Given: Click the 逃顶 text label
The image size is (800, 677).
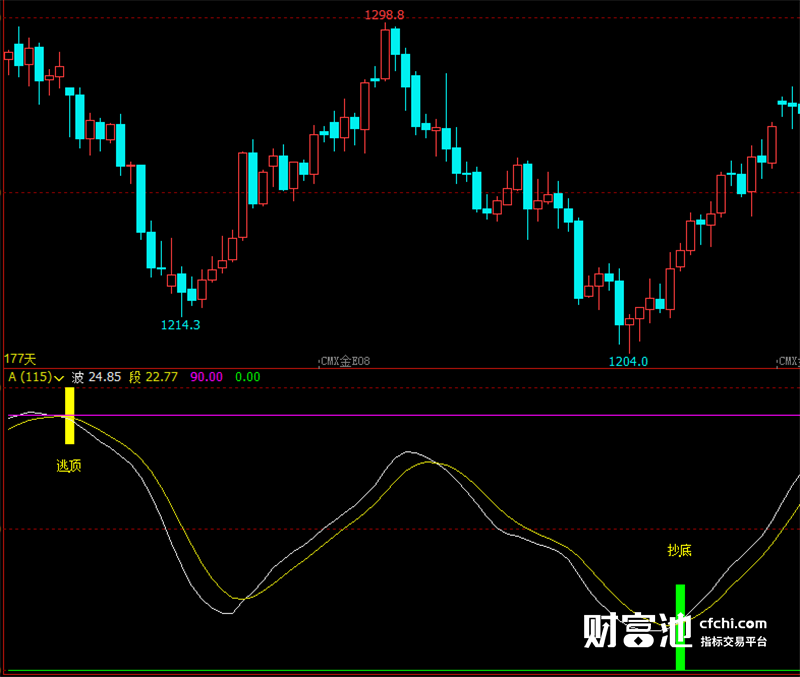Looking at the screenshot, I should coord(68,465).
